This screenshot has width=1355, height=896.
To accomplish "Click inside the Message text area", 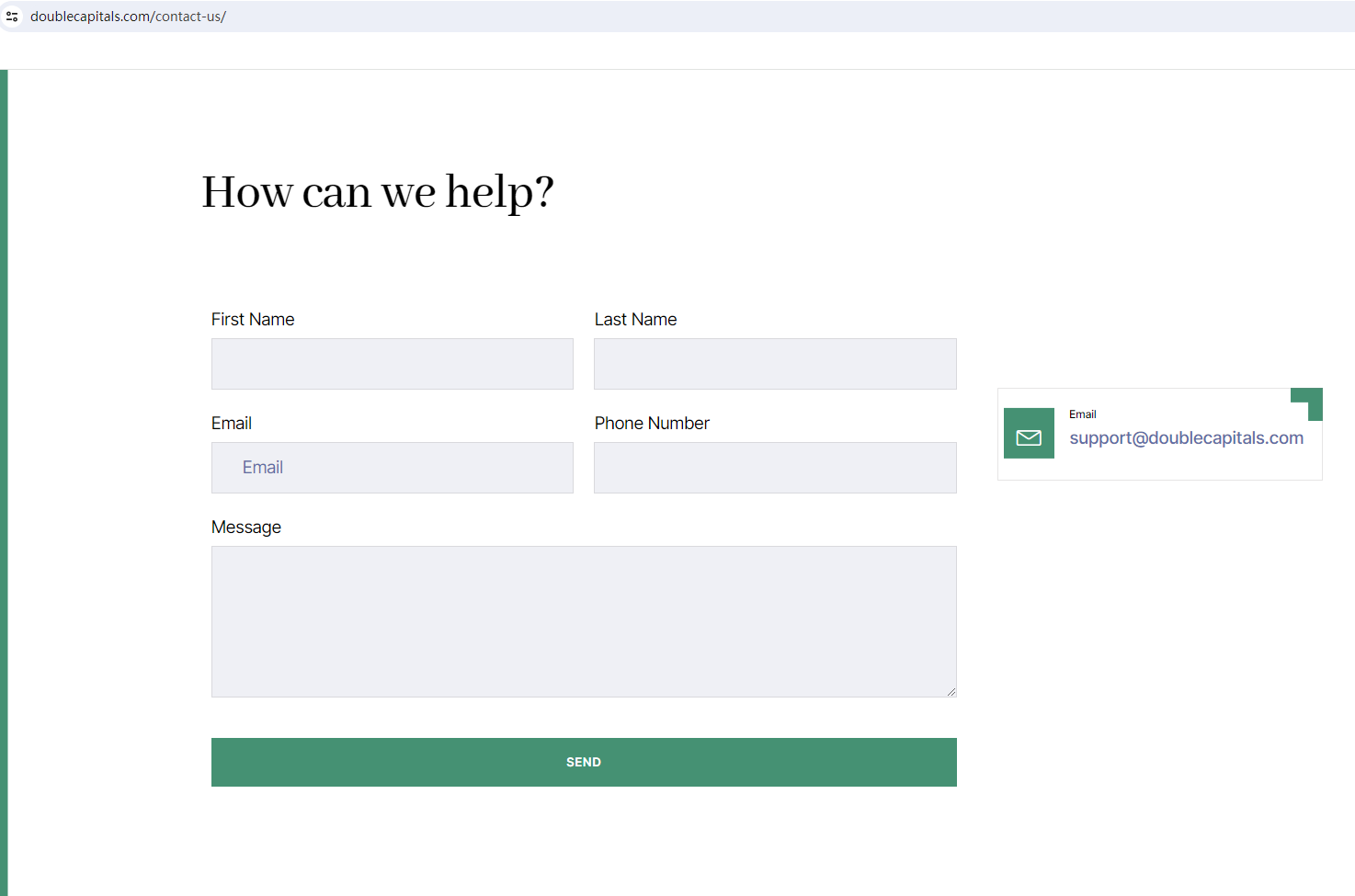I will click(584, 621).
